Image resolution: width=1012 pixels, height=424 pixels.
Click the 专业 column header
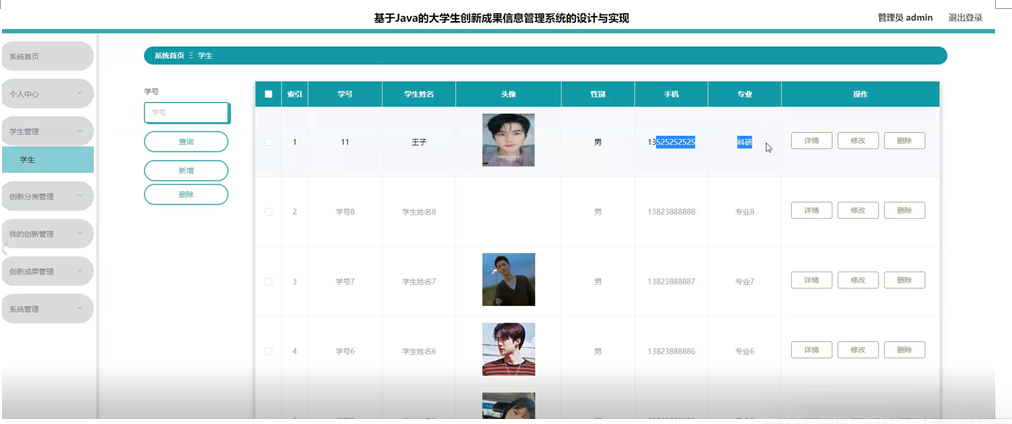tap(745, 94)
